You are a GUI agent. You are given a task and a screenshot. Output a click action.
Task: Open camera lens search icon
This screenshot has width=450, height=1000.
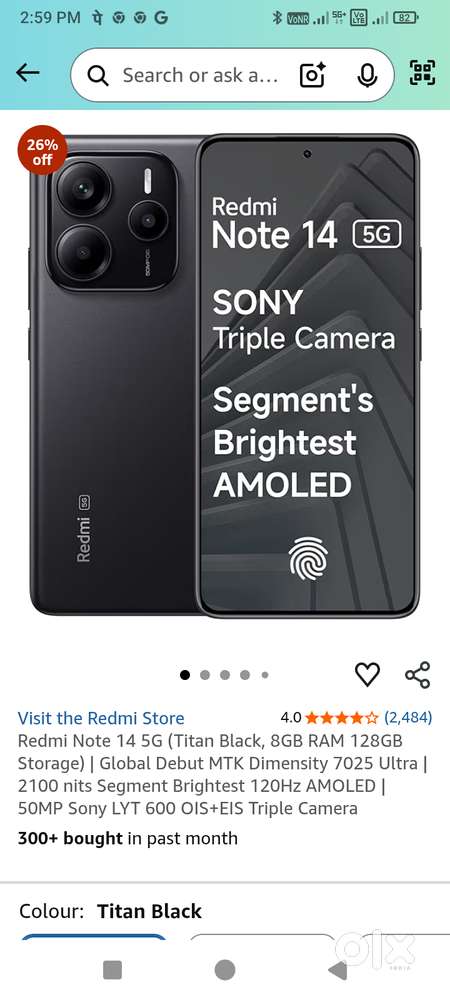pyautogui.click(x=312, y=75)
